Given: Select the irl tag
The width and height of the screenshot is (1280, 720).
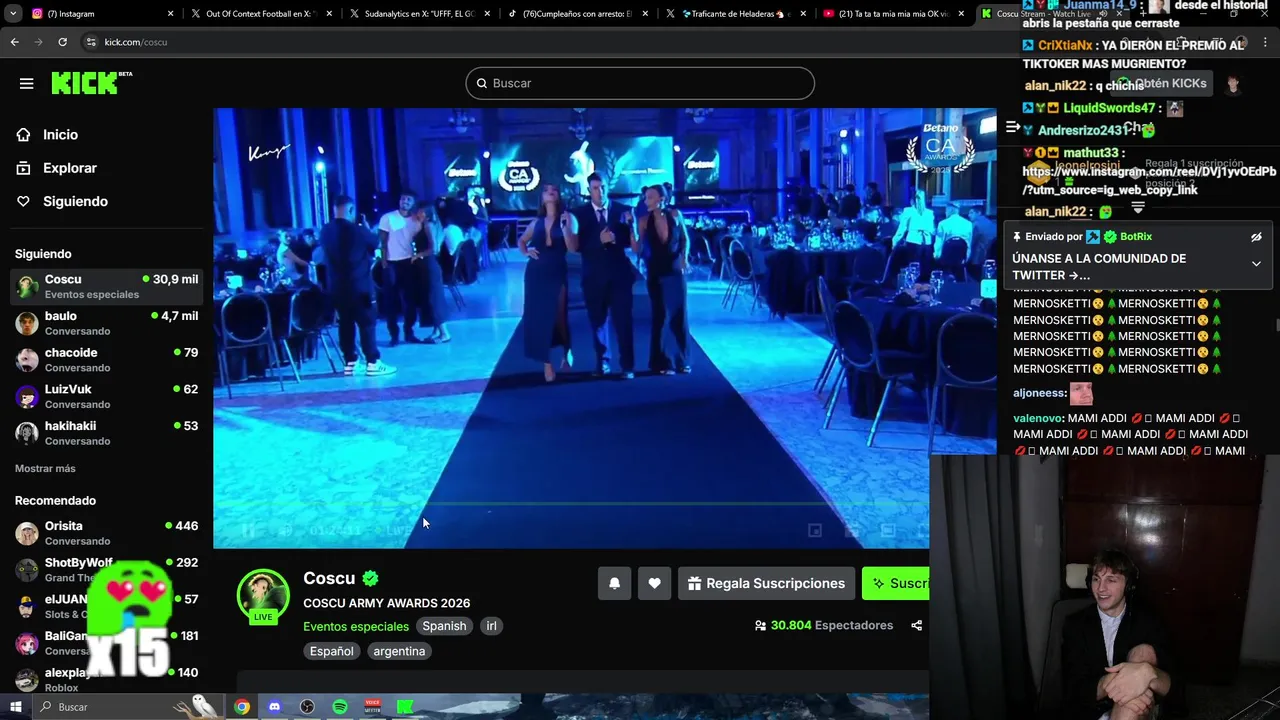Looking at the screenshot, I should click(491, 626).
